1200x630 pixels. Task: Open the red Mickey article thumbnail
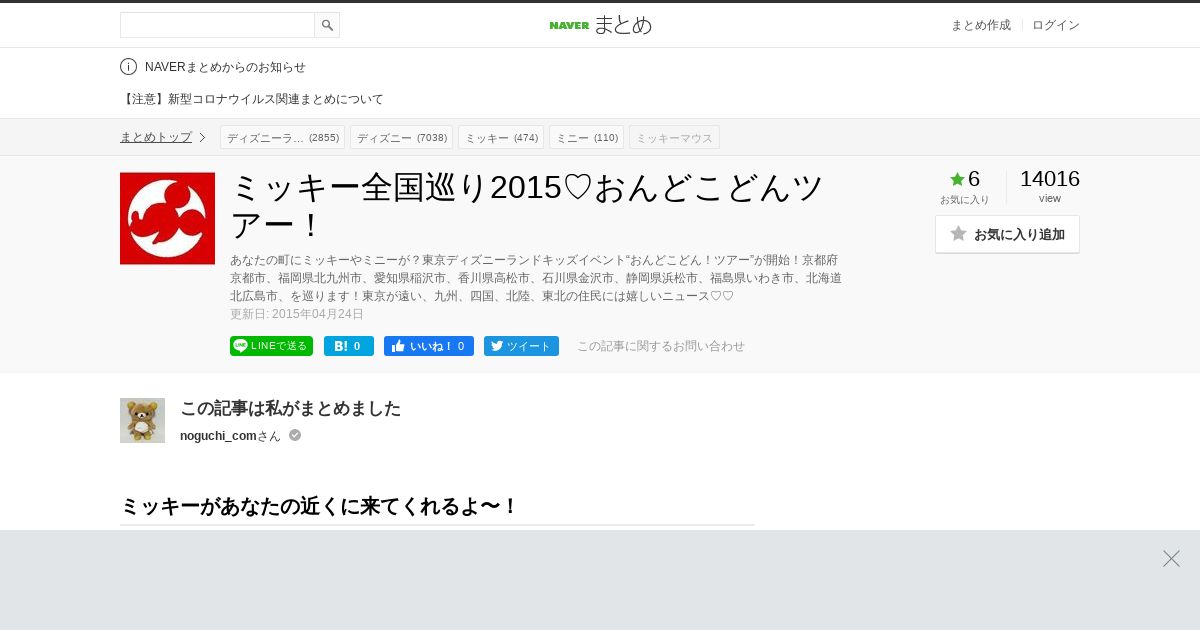[x=167, y=218]
